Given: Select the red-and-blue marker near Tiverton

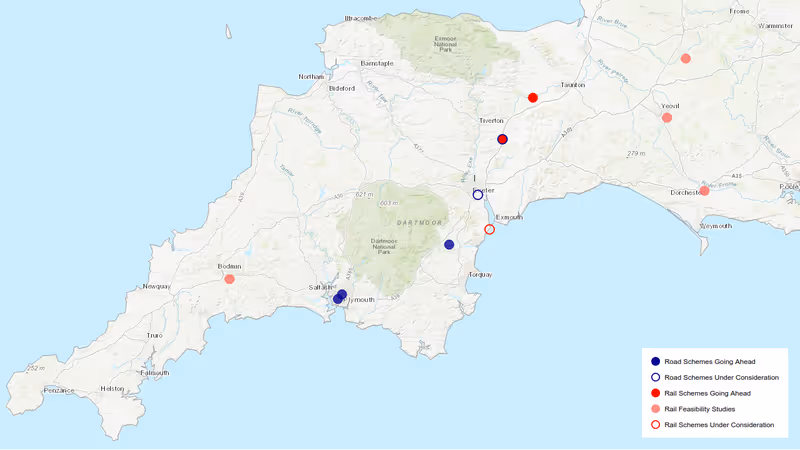Looking at the screenshot, I should [x=503, y=139].
